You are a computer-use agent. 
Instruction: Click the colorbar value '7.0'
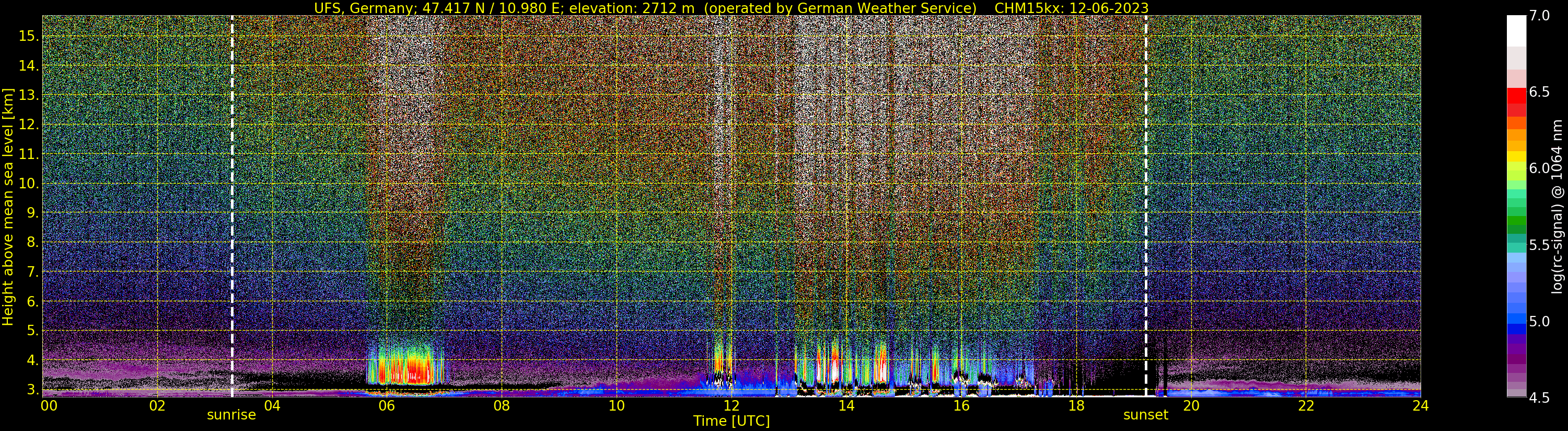pos(1539,16)
